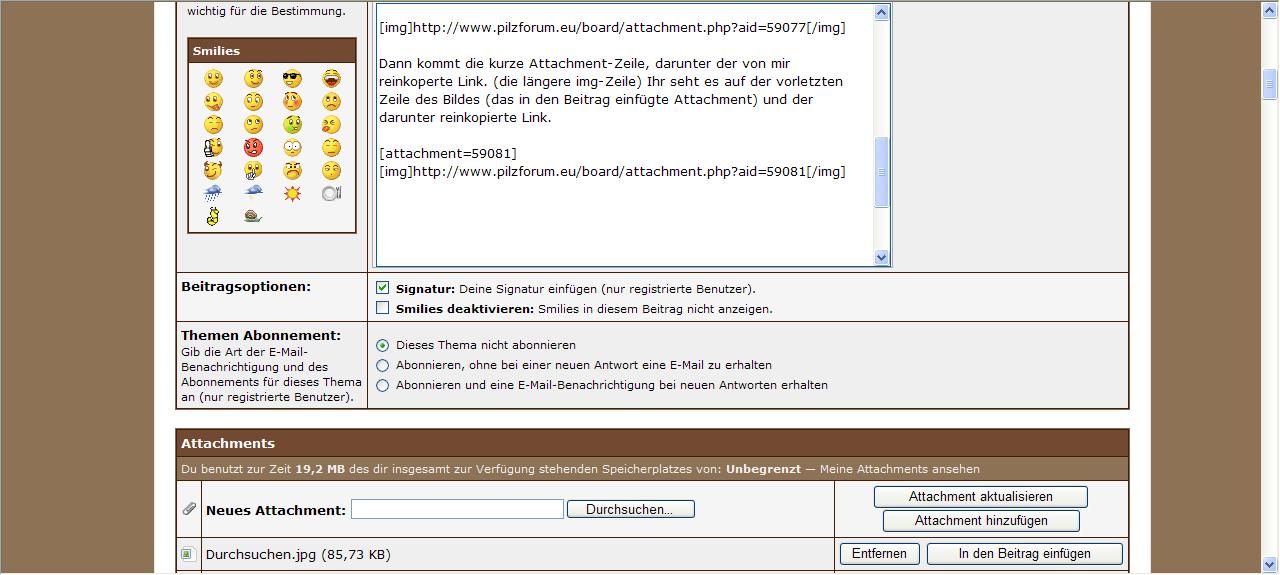Insert the green sick smiley
Image resolution: width=1280 pixels, height=575 pixels.
pos(292,124)
